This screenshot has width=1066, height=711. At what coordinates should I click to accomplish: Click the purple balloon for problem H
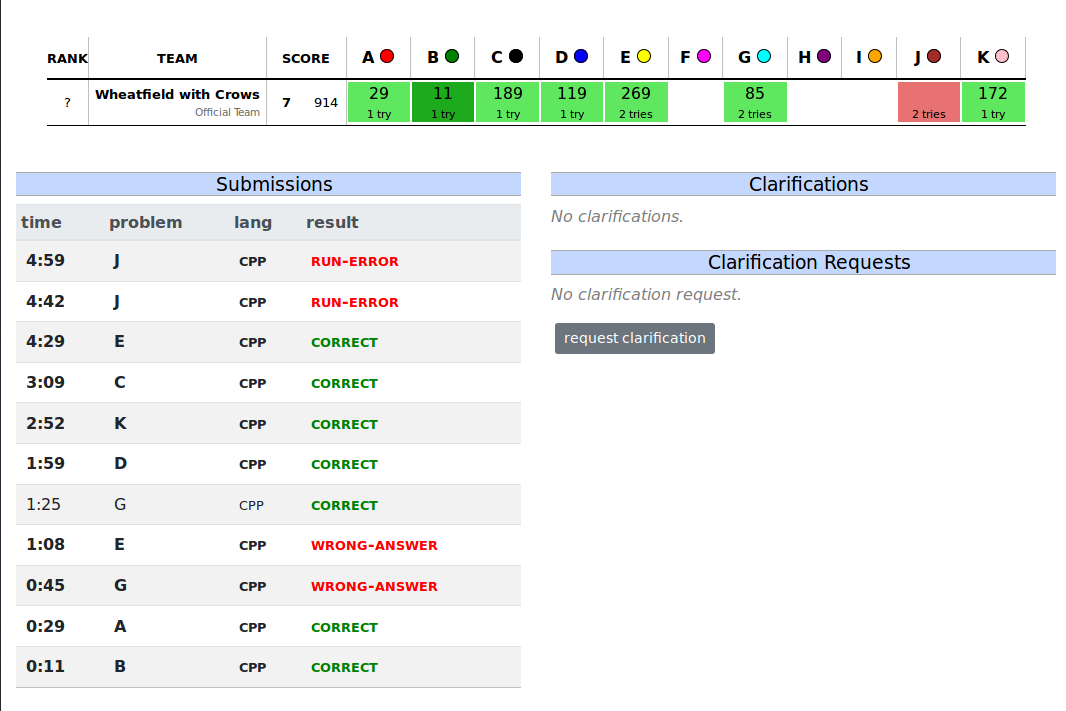[x=824, y=57]
